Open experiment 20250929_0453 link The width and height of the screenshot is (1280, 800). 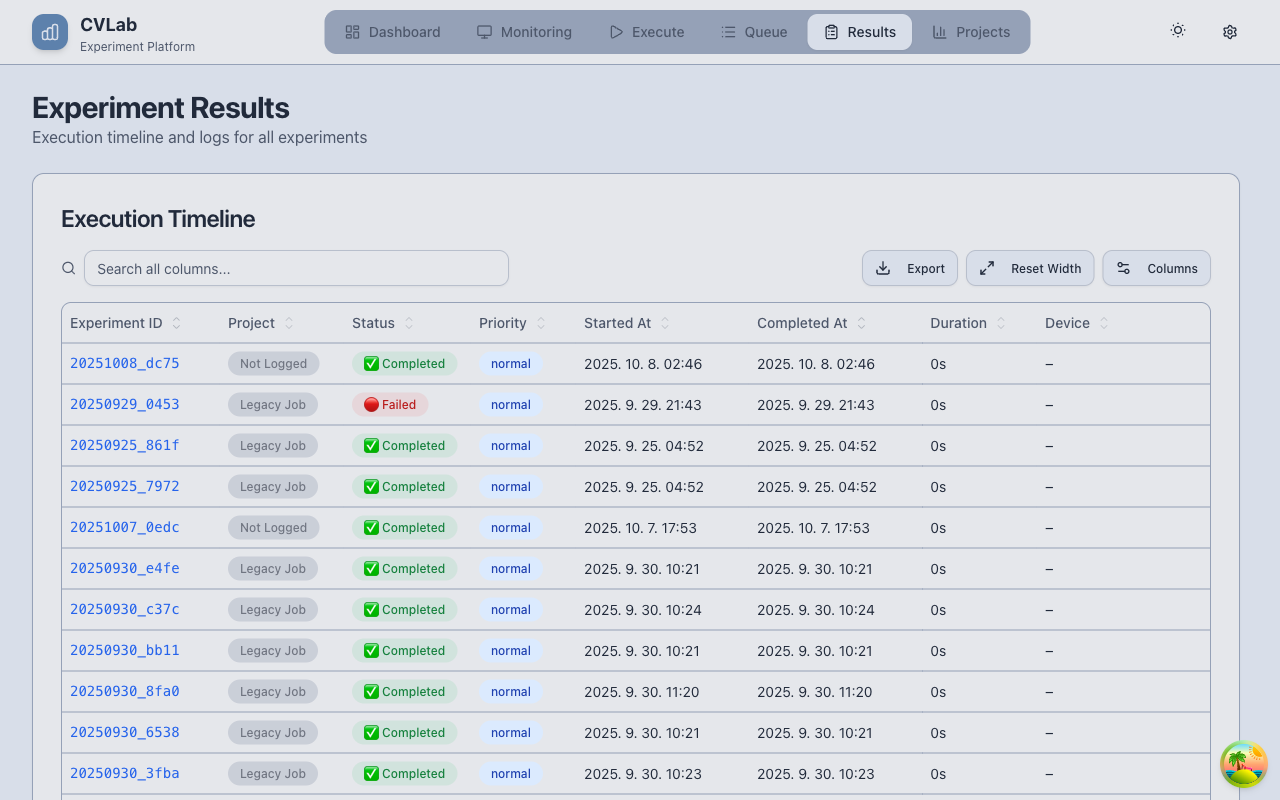[x=125, y=404]
